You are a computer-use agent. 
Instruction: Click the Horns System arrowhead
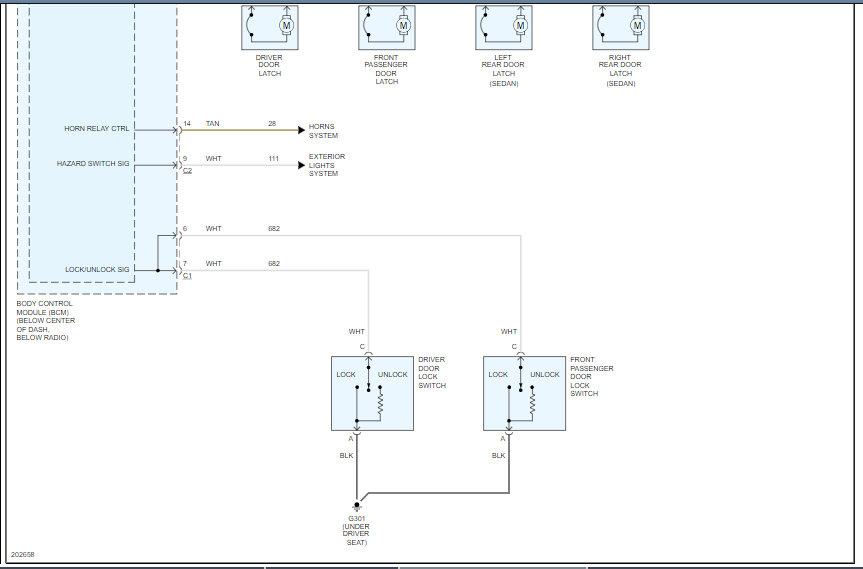click(301, 130)
